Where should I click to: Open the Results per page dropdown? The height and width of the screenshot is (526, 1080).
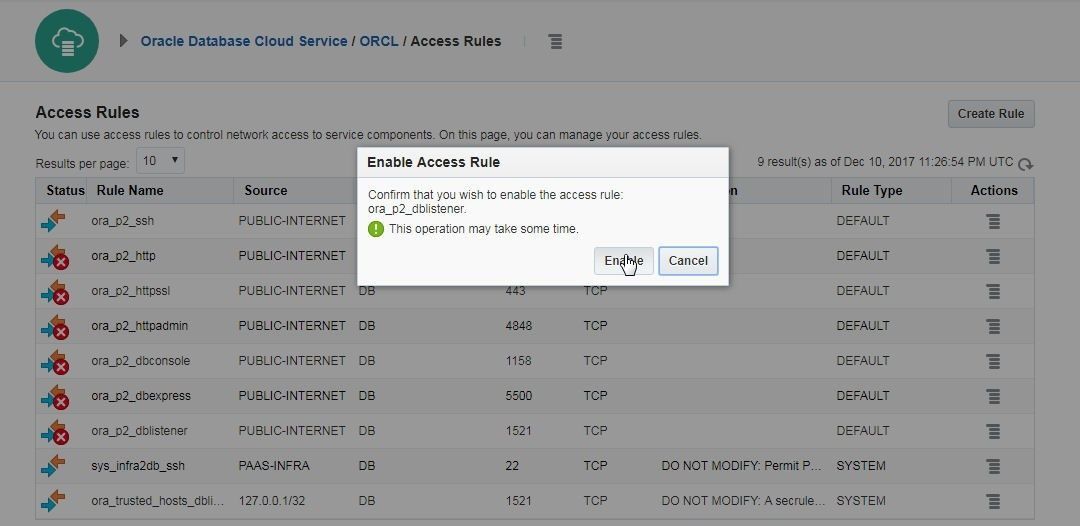[x=160, y=161]
